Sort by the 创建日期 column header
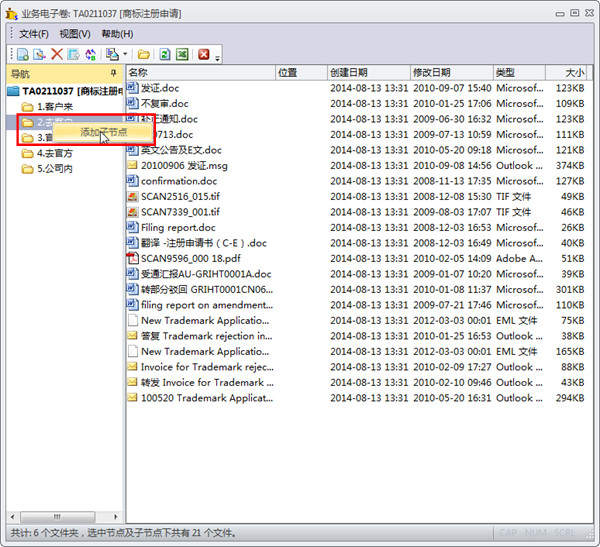 point(368,72)
